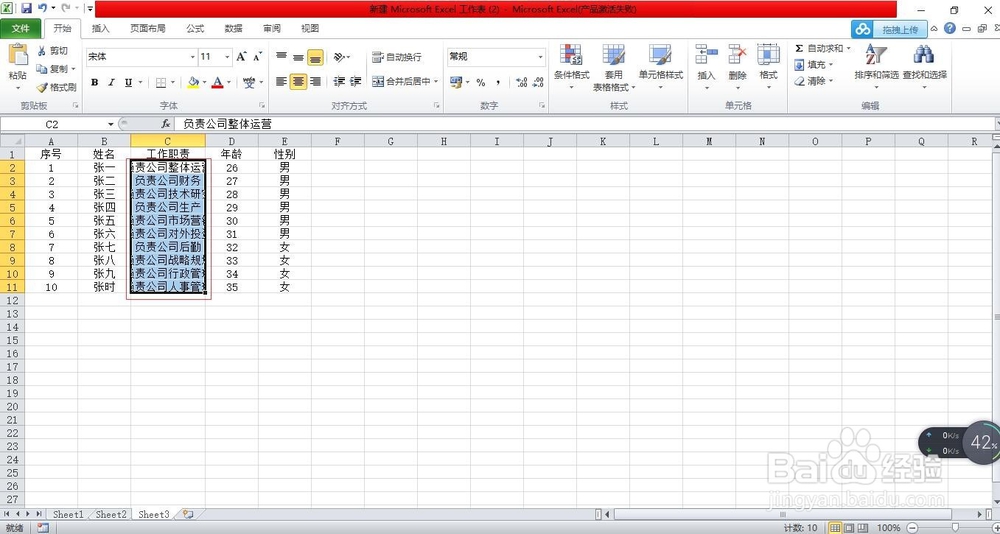Switch to the 数据 tab
The image size is (1000, 534).
click(233, 29)
